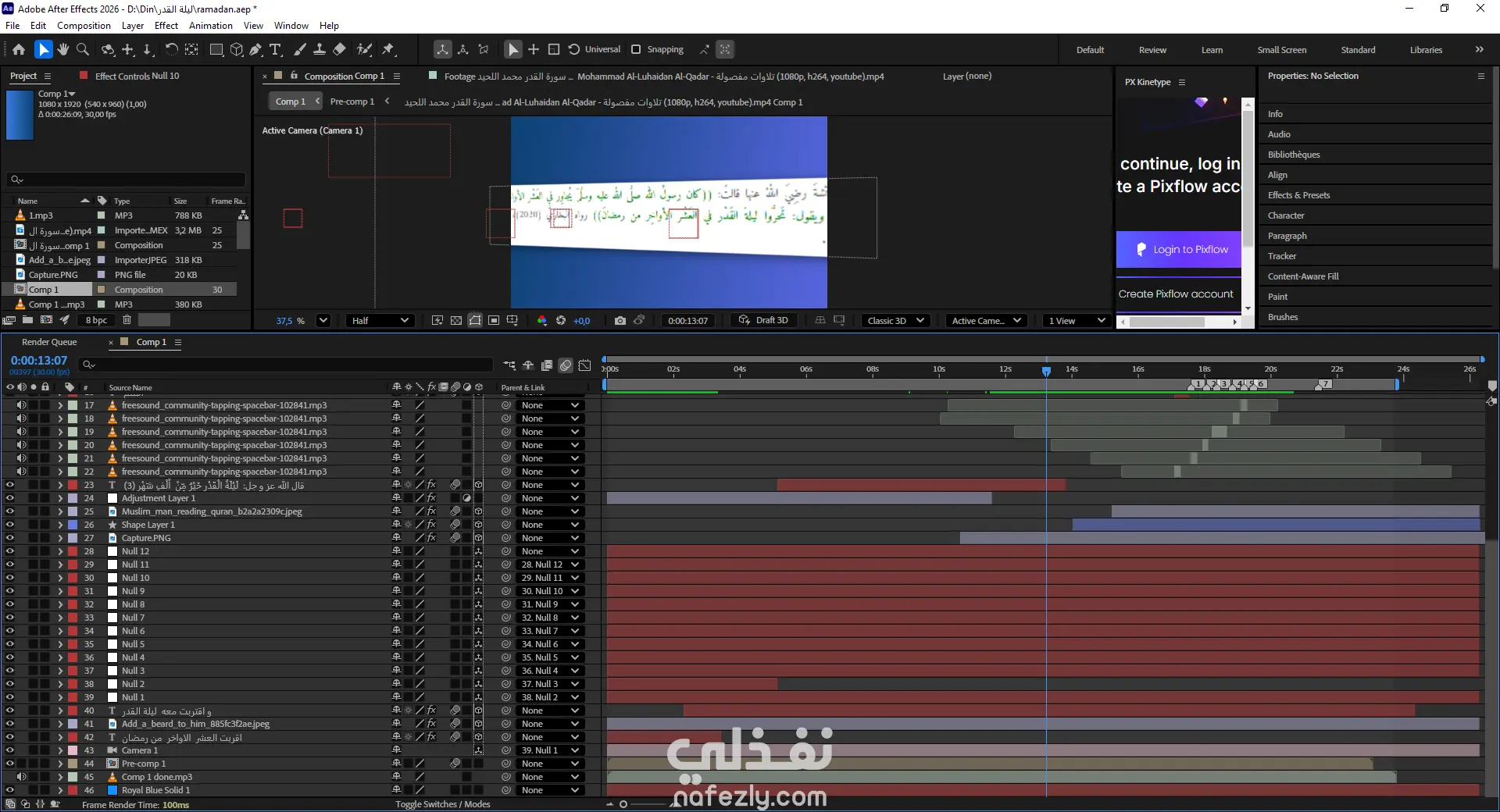Open the Active Camera view dropdown
This screenshot has width=1500, height=812.
coord(986,320)
